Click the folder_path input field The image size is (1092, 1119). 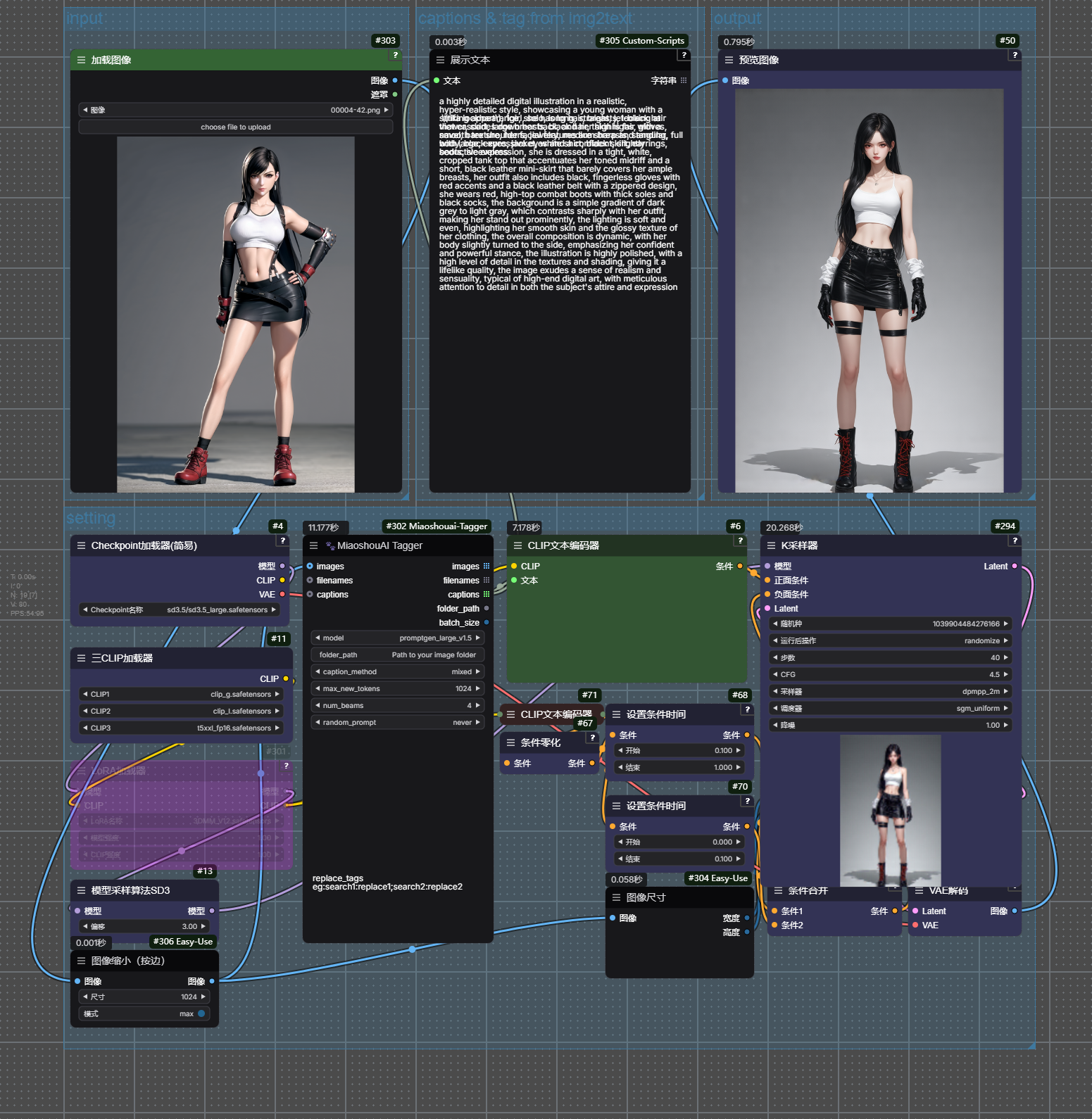[398, 655]
